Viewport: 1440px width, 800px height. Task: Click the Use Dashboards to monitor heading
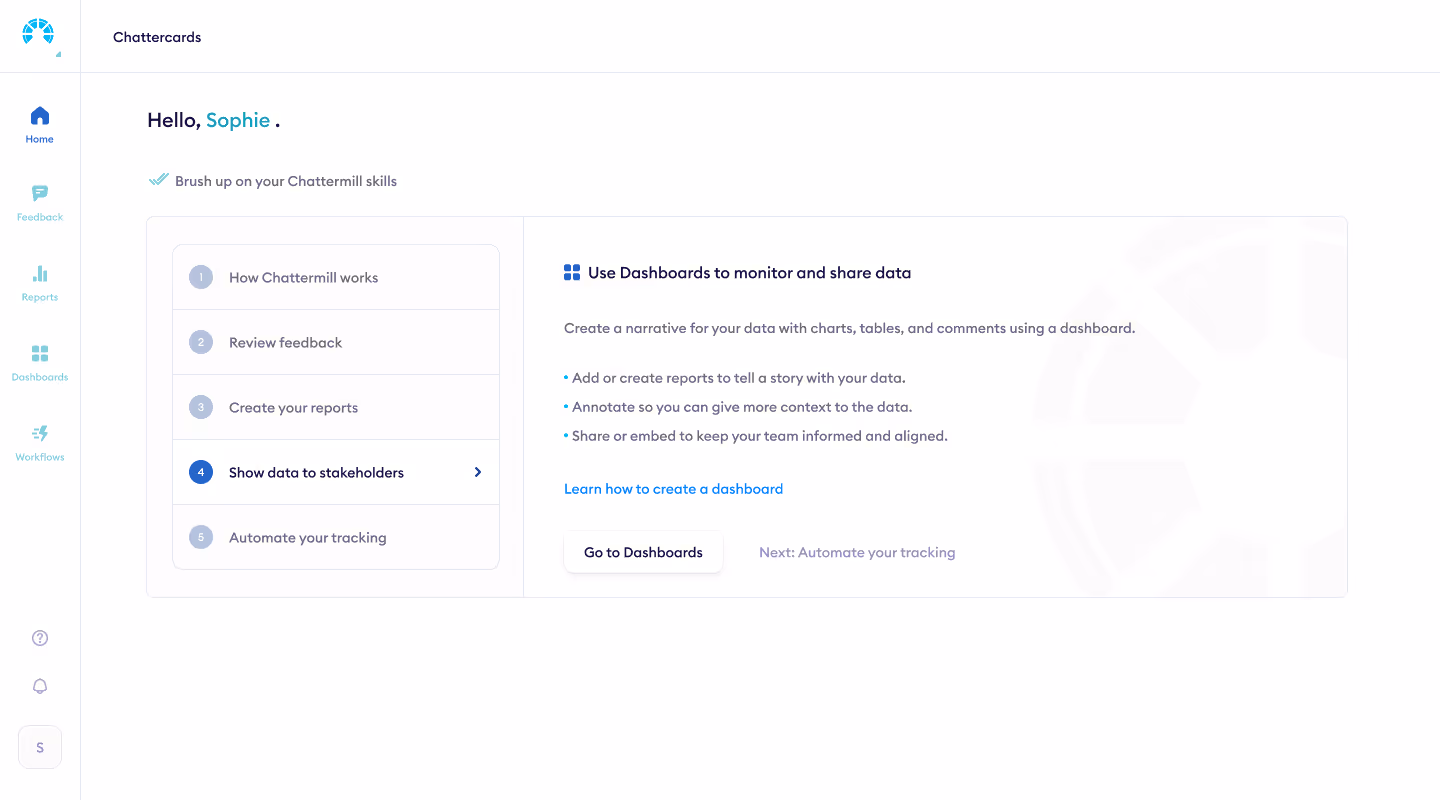coord(749,272)
